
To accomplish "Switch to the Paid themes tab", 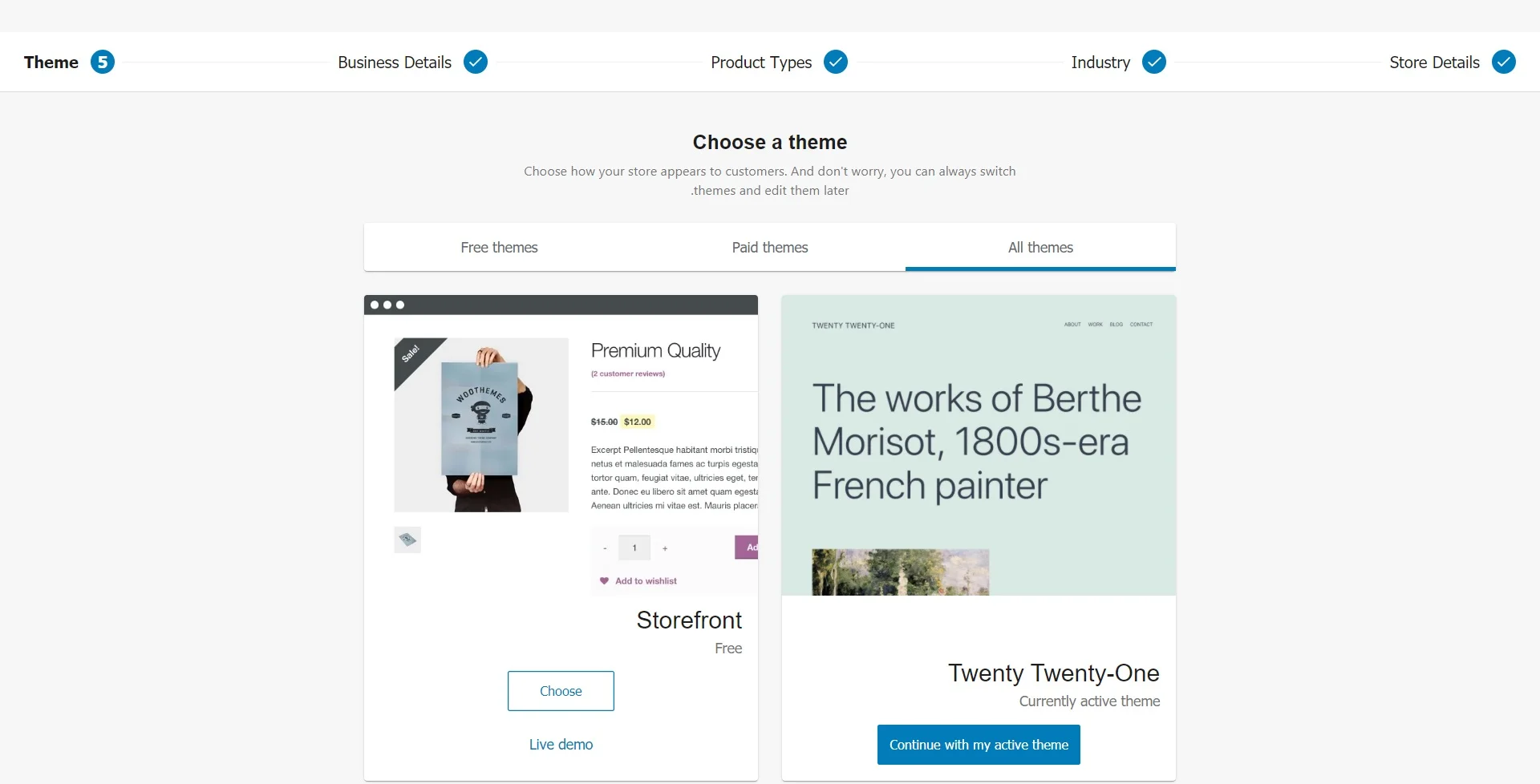I will (770, 248).
